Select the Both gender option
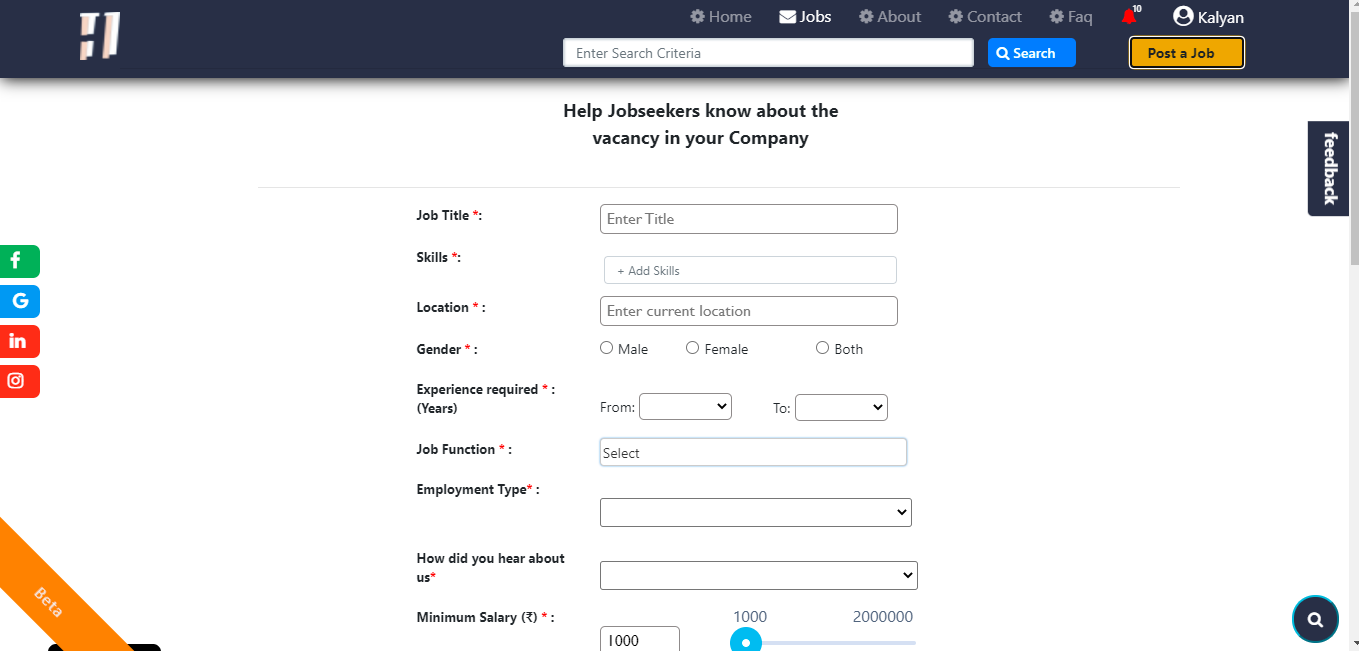 point(822,348)
